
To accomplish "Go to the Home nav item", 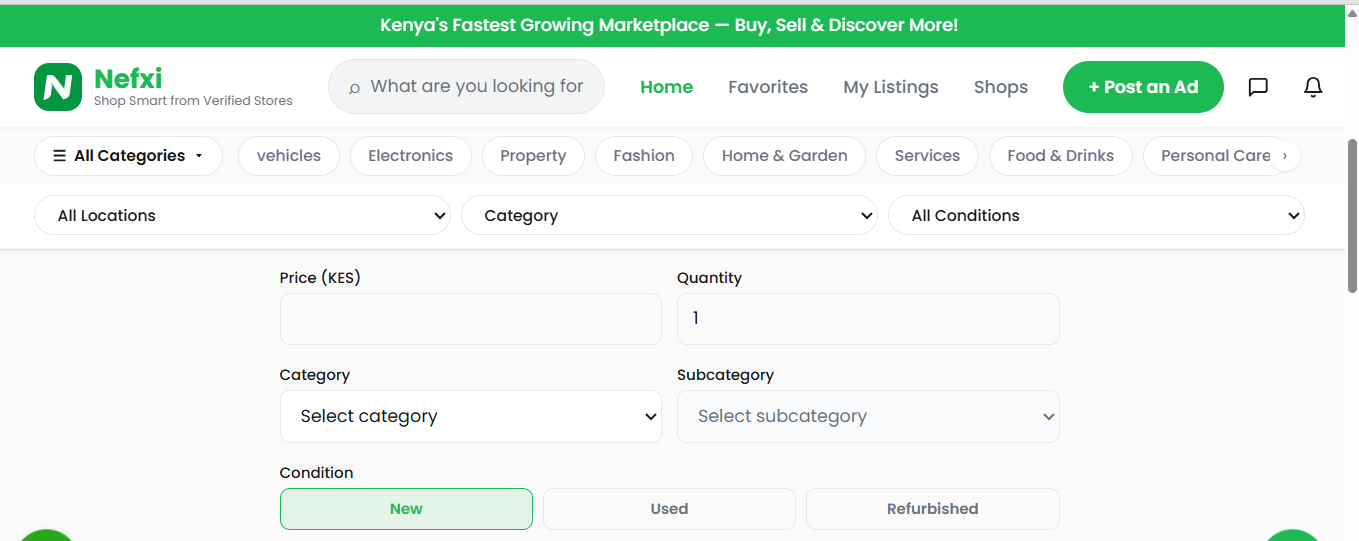I will 666,87.
